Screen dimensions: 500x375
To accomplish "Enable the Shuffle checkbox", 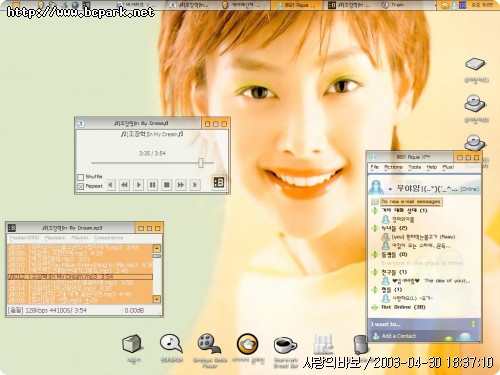I will [80, 177].
